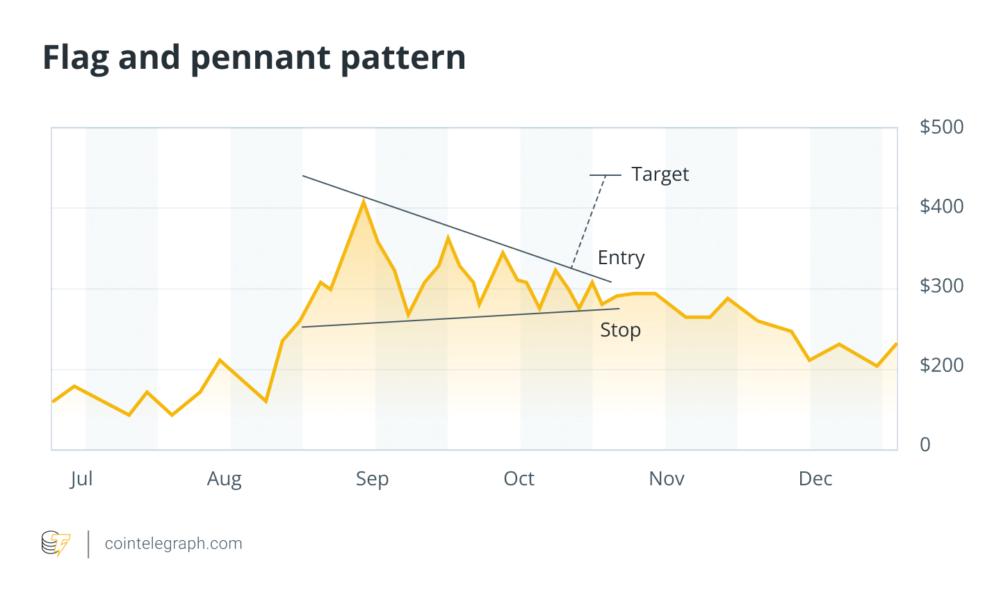
Task: Select the Oct month axis label
Action: coord(519,479)
